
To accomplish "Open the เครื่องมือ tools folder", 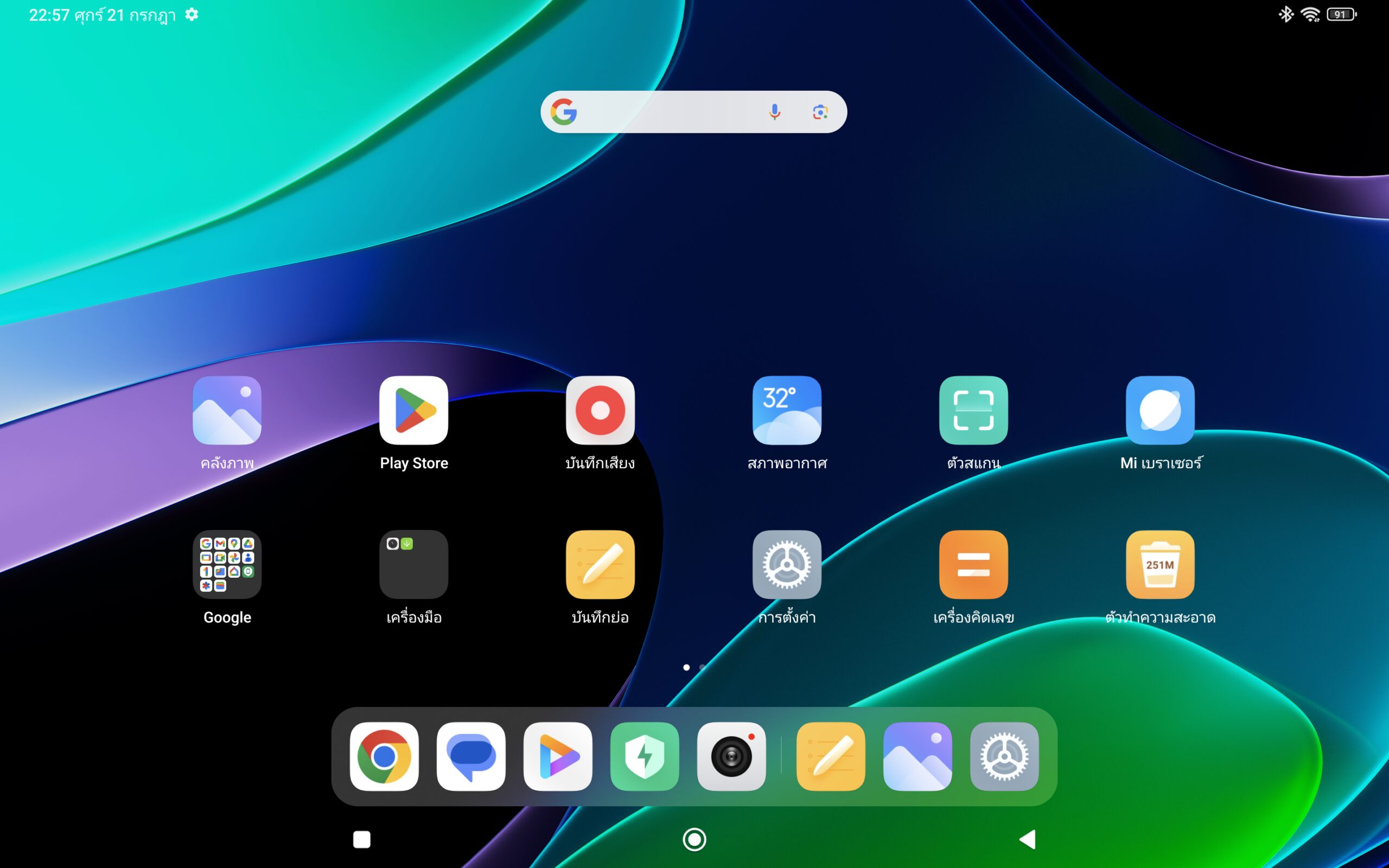I will pos(413,564).
